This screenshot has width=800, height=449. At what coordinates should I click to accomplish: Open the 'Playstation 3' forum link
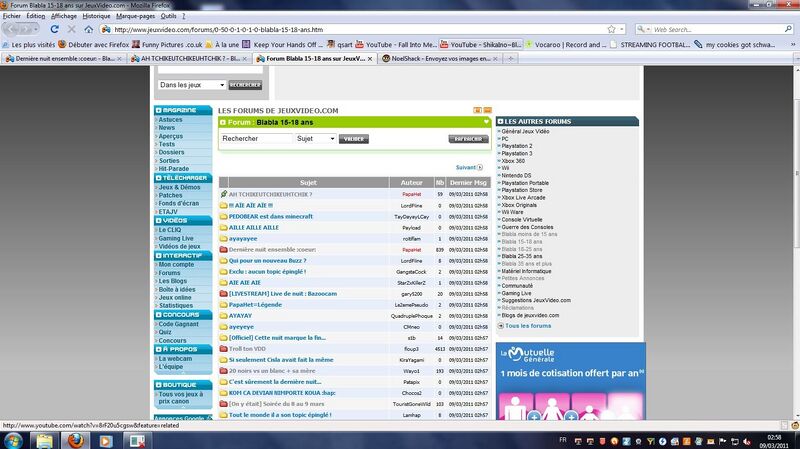(517, 153)
